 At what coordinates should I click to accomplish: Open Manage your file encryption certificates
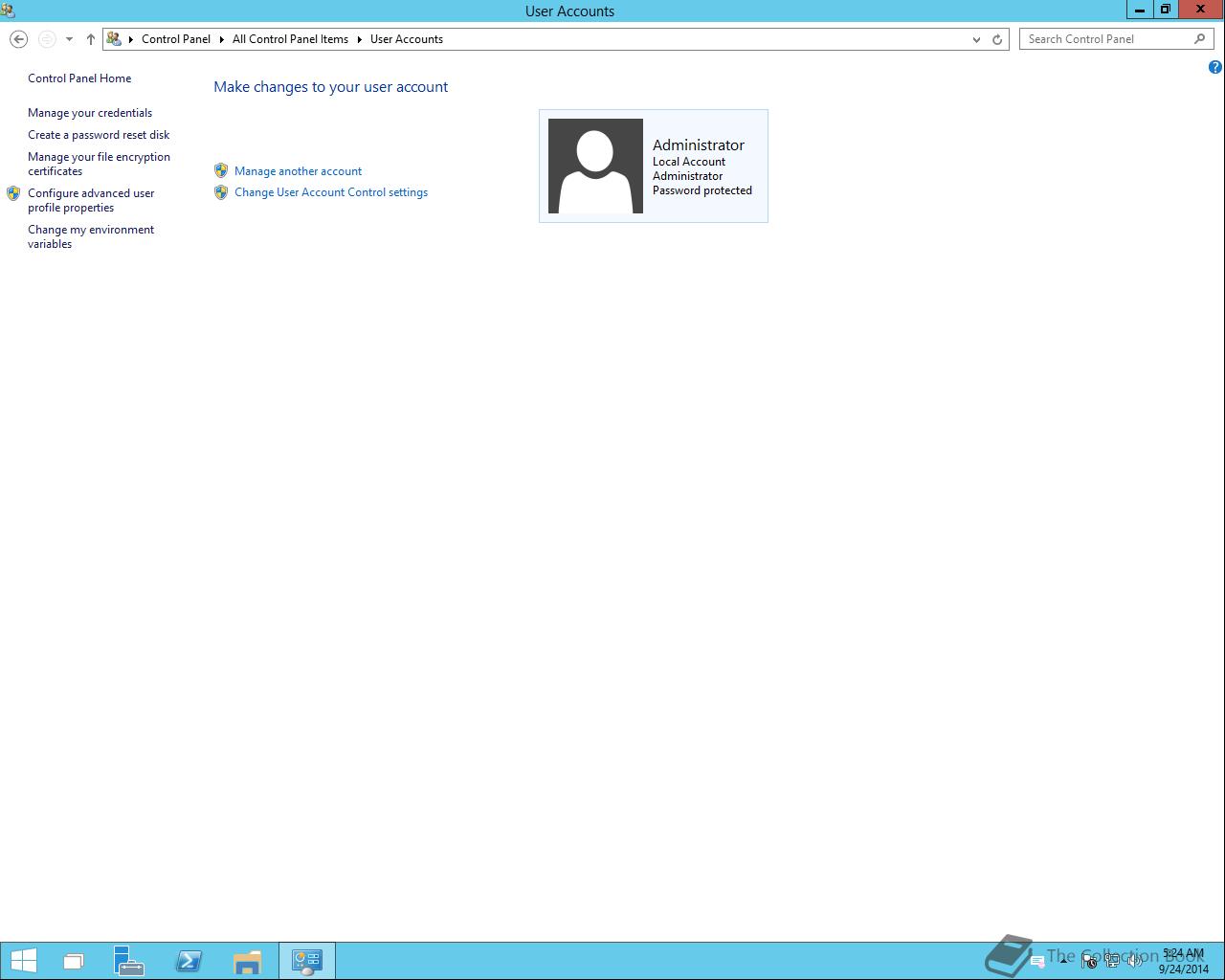99,164
